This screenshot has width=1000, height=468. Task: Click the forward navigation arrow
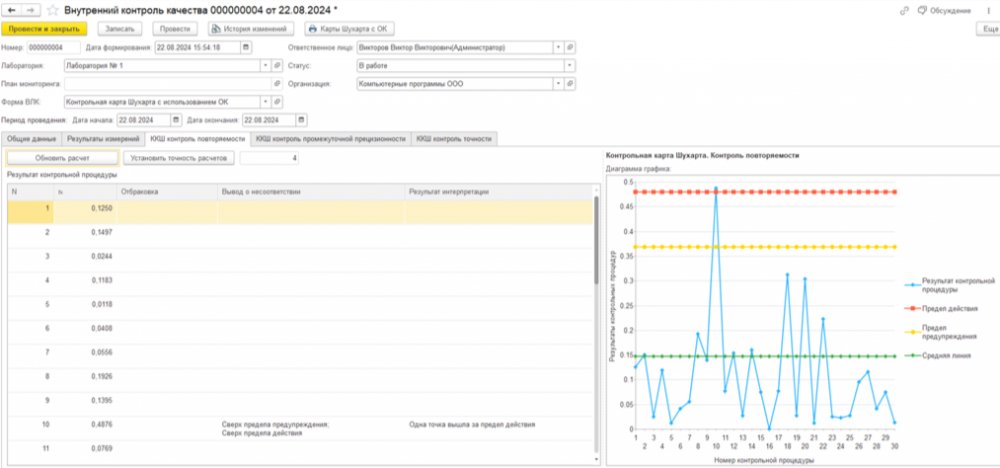coord(32,10)
